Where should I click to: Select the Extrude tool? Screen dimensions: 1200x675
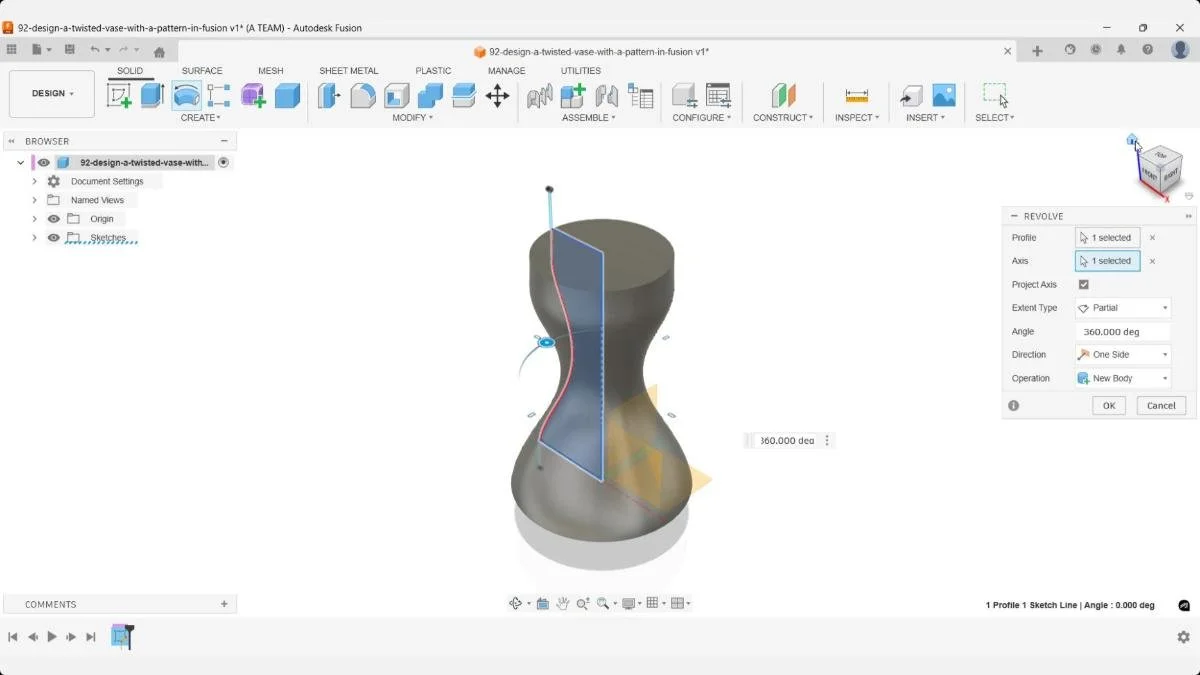[151, 95]
